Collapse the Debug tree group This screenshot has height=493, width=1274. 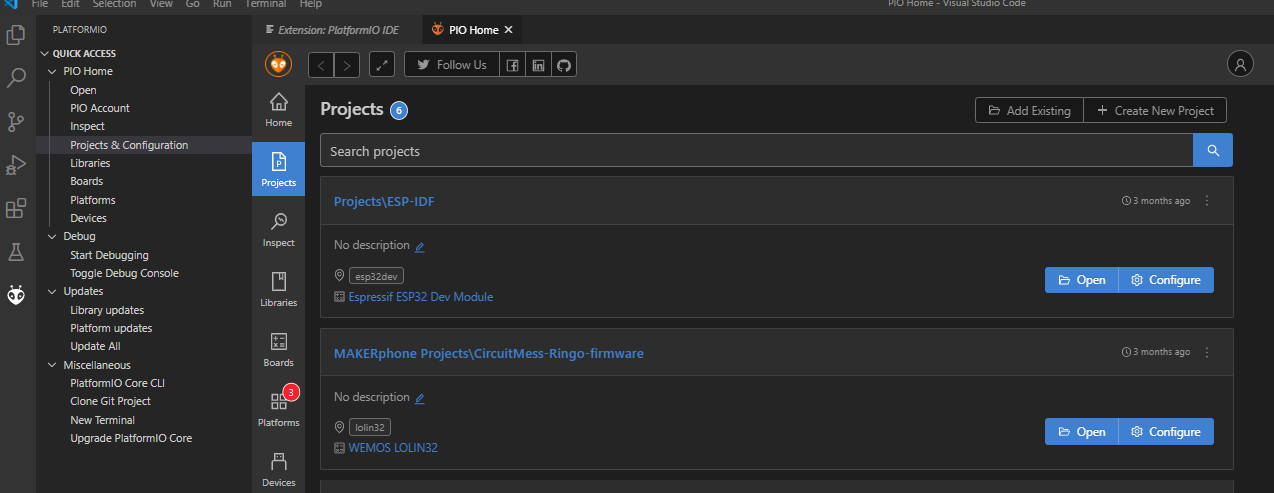53,237
